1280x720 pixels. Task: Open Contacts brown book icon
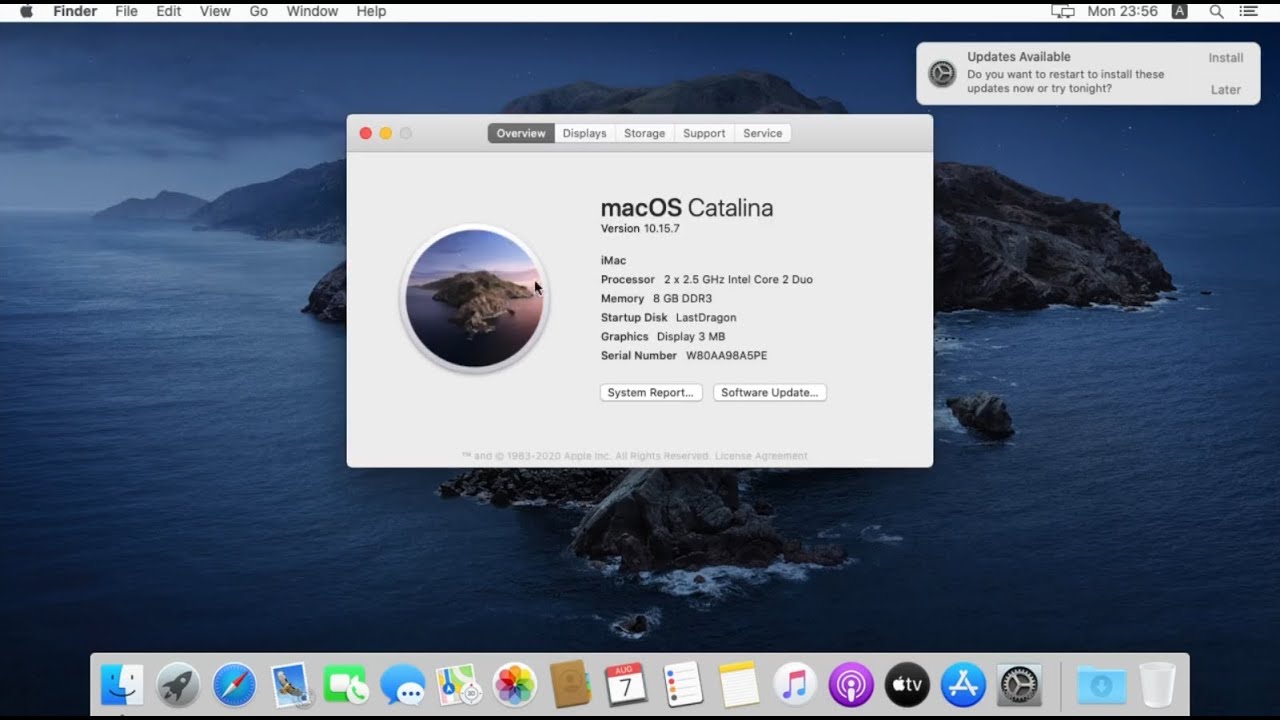(571, 685)
